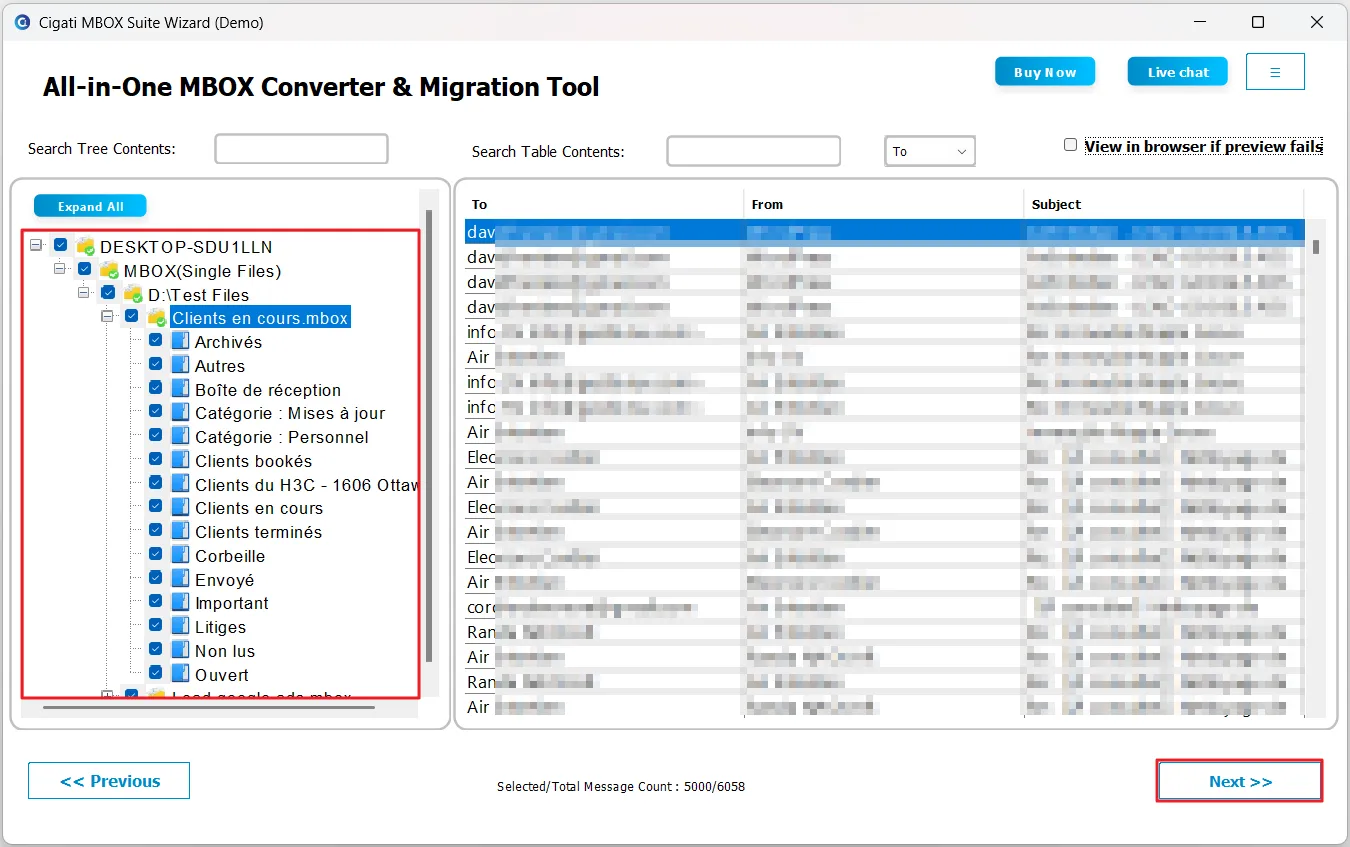Viewport: 1350px width, 847px height.
Task: Enable View in browser if preview fails
Action: tap(1071, 145)
